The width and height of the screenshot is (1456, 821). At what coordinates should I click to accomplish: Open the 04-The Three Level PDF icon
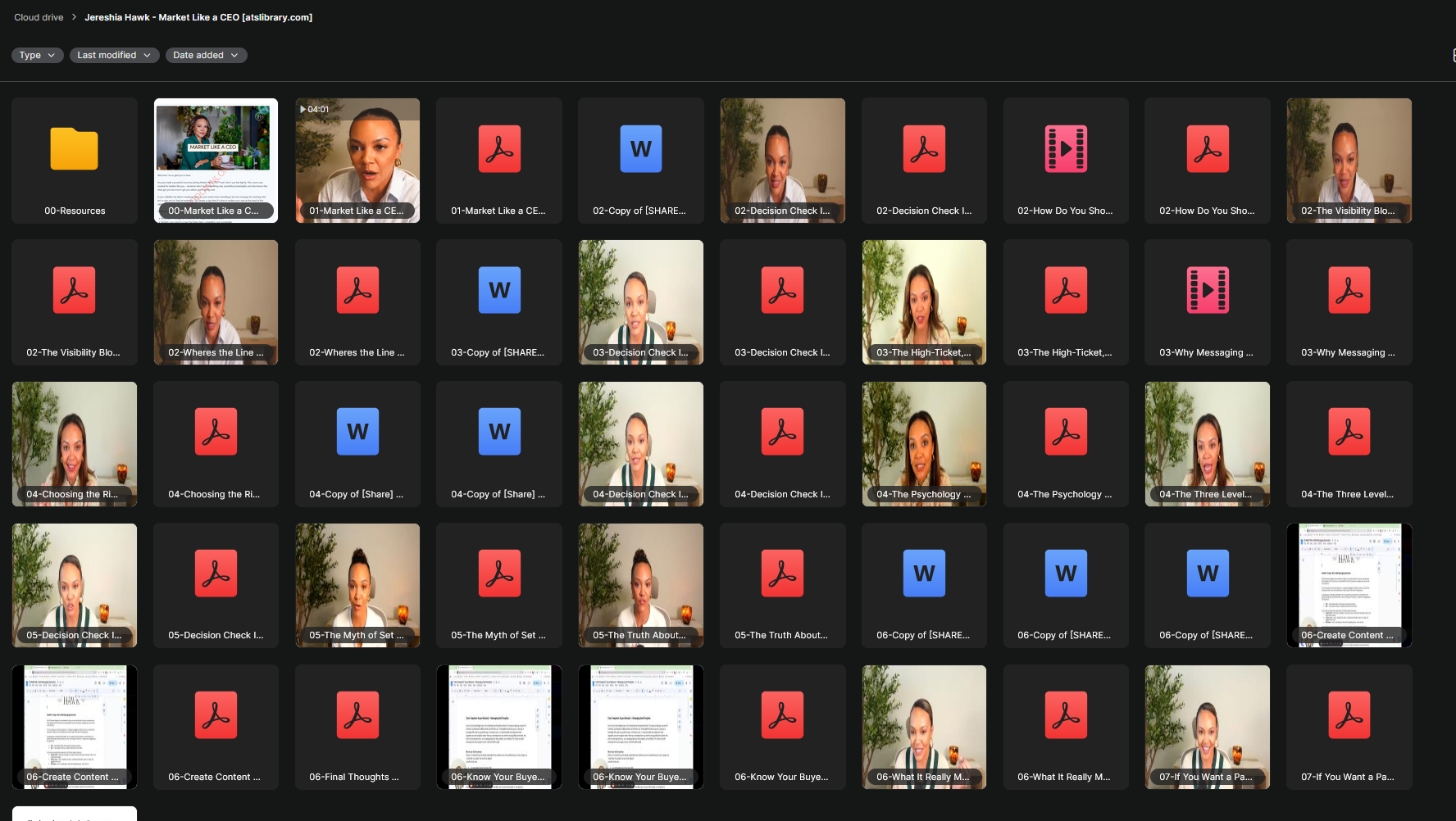(1349, 433)
